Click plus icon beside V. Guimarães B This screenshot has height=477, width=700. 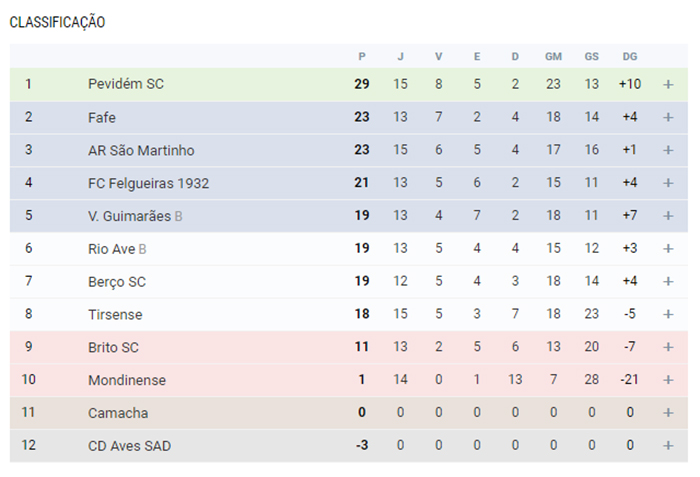coord(668,216)
